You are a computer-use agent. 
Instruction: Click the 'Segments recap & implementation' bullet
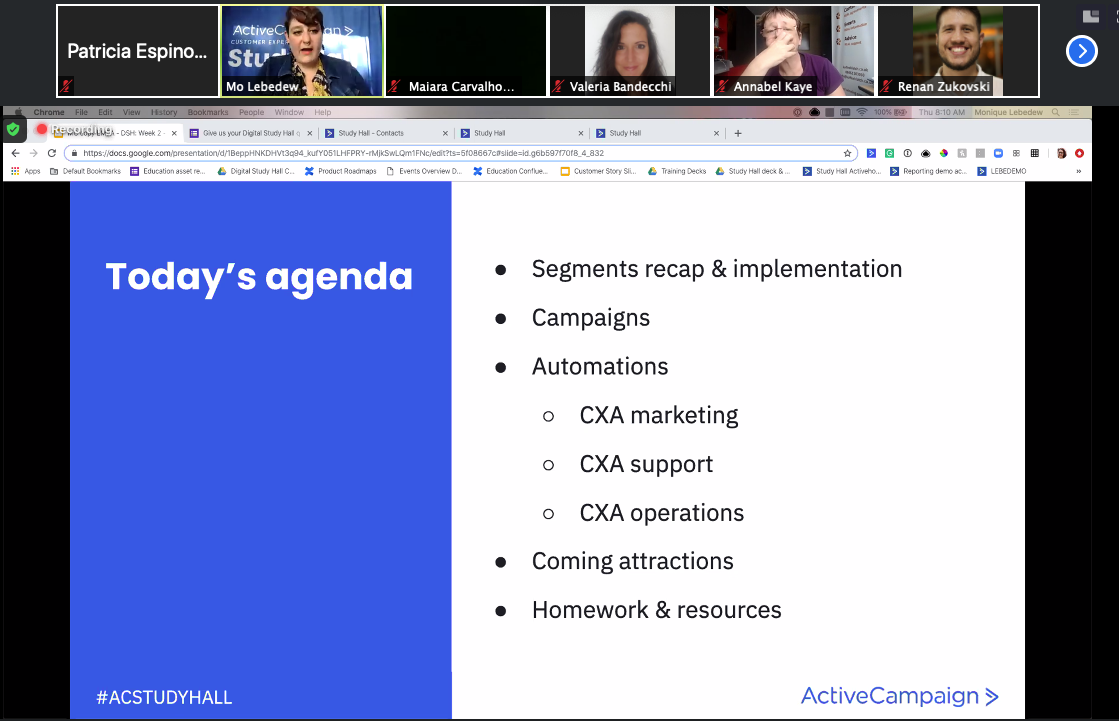click(717, 269)
